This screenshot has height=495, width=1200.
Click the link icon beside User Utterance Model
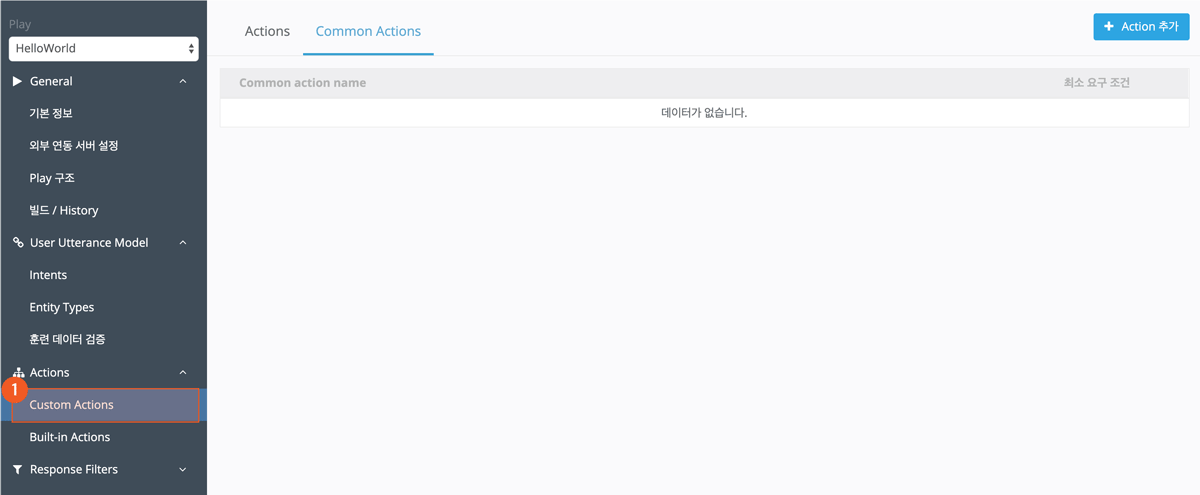click(17, 243)
